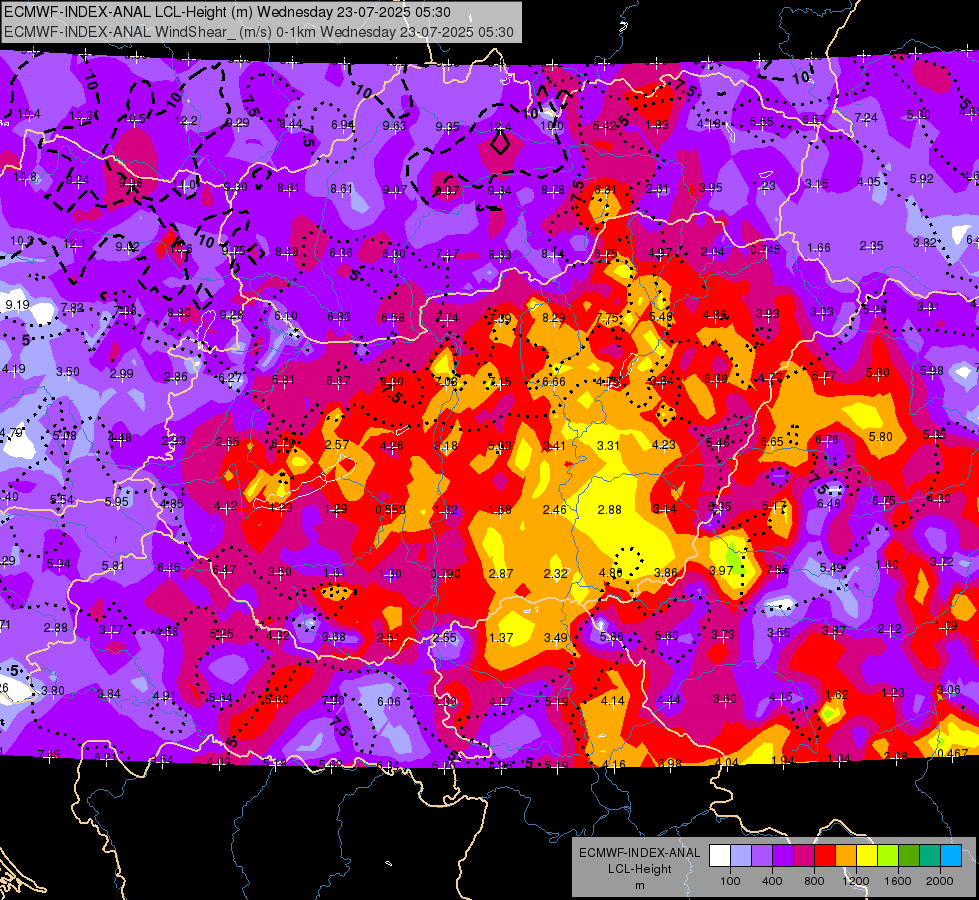Click the grid value '6.06'
The height and width of the screenshot is (900, 979).
[388, 701]
